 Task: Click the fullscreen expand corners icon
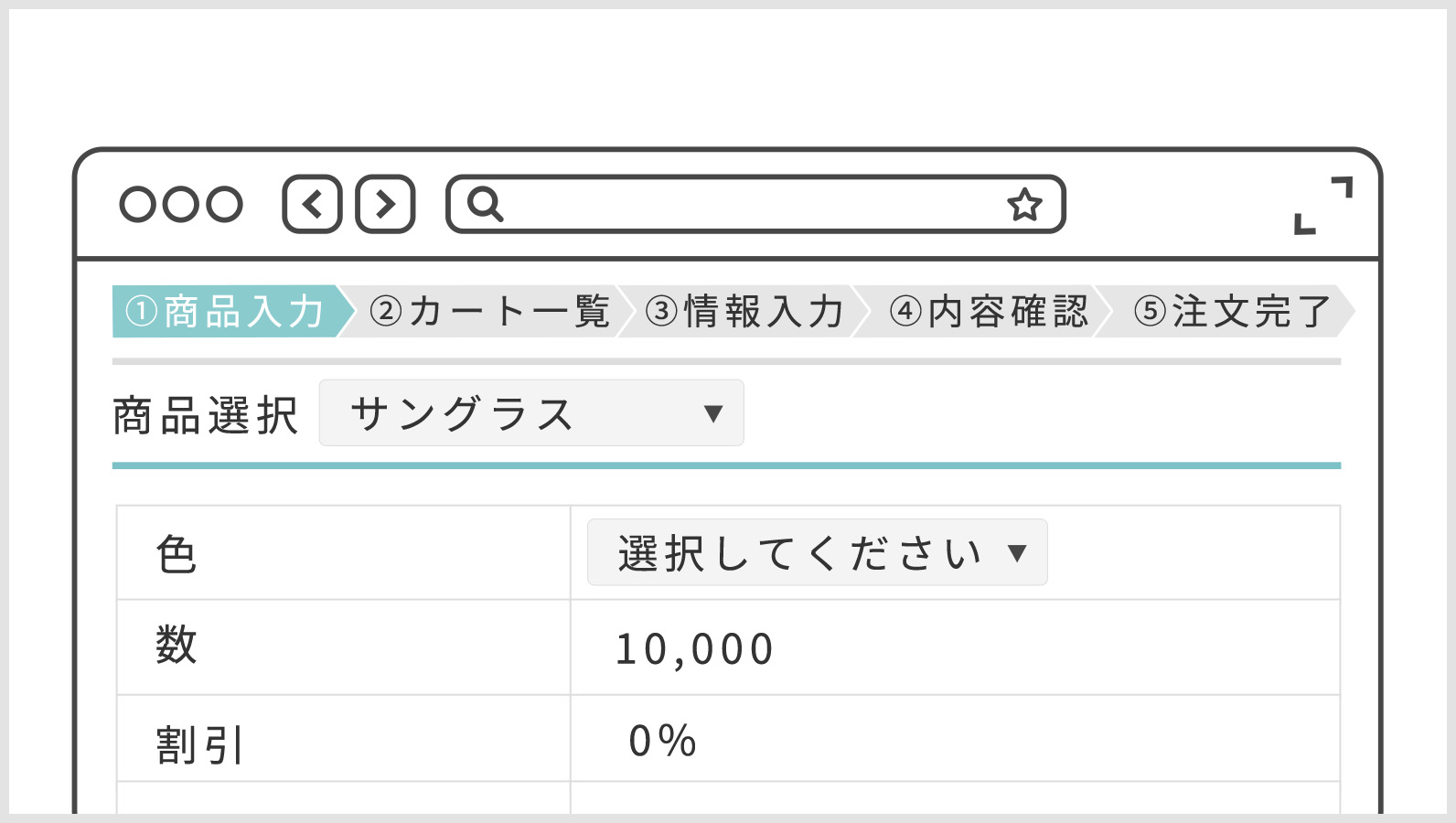coord(1322,205)
